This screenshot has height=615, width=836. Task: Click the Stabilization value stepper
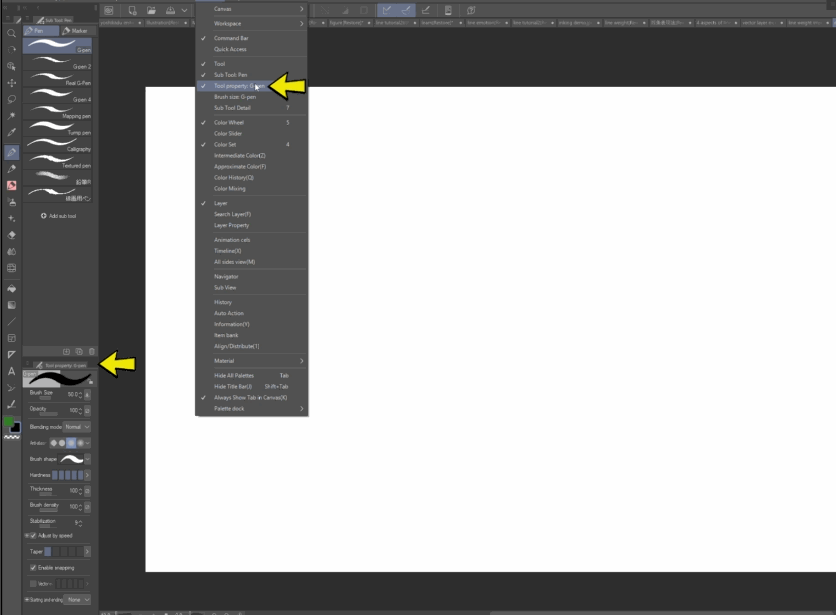81,523
